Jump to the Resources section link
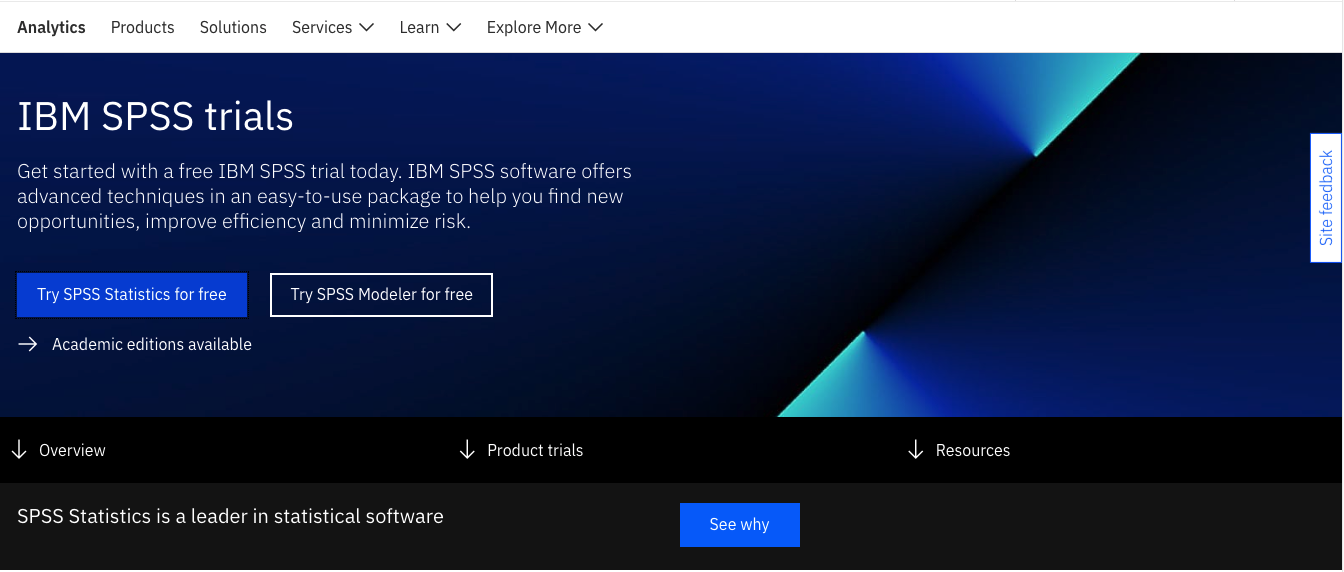1344x572 pixels. pyautogui.click(x=972, y=450)
